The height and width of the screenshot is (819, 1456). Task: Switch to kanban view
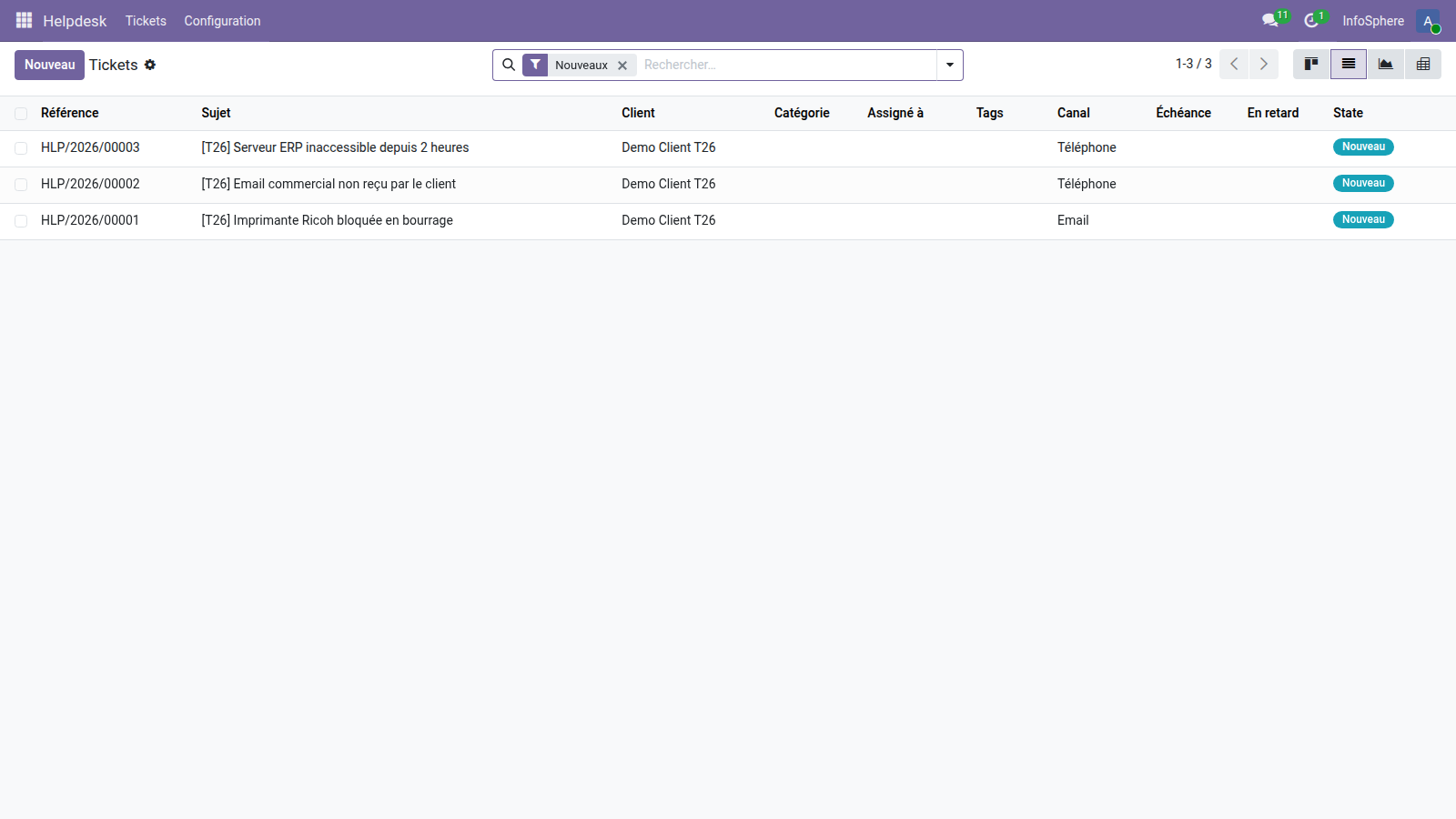tap(1310, 64)
